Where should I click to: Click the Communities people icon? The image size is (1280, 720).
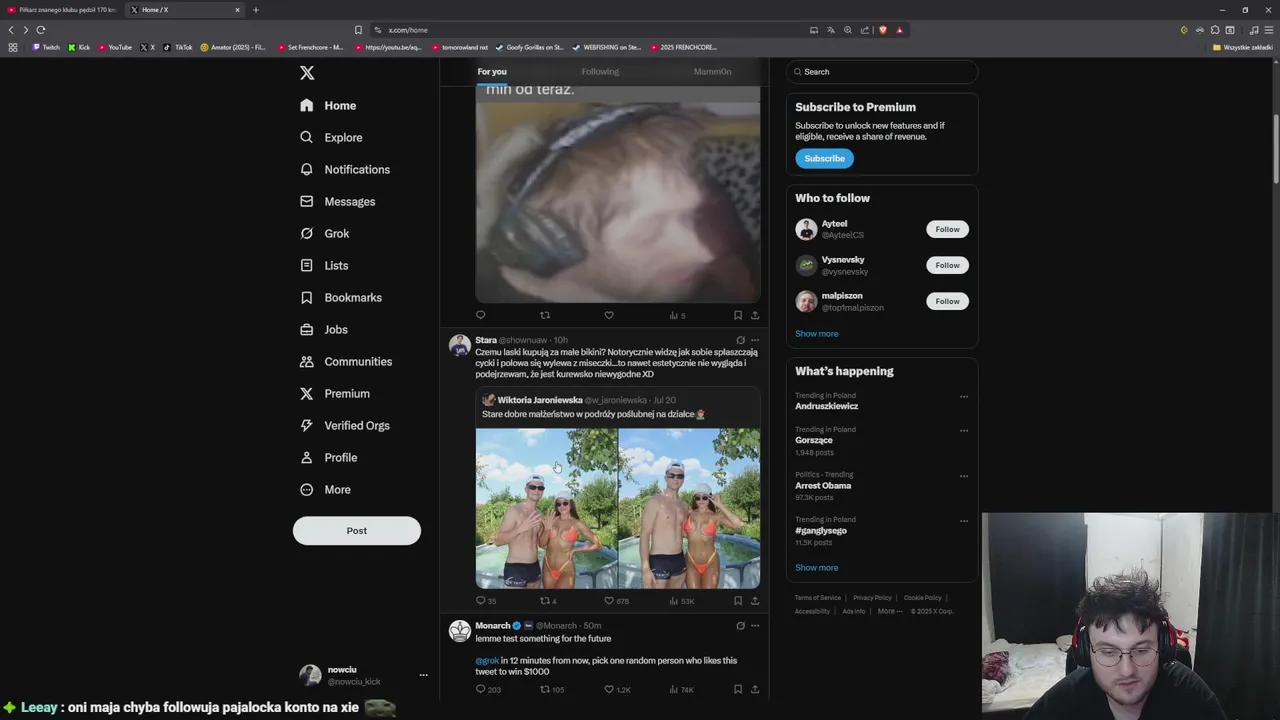[307, 361]
